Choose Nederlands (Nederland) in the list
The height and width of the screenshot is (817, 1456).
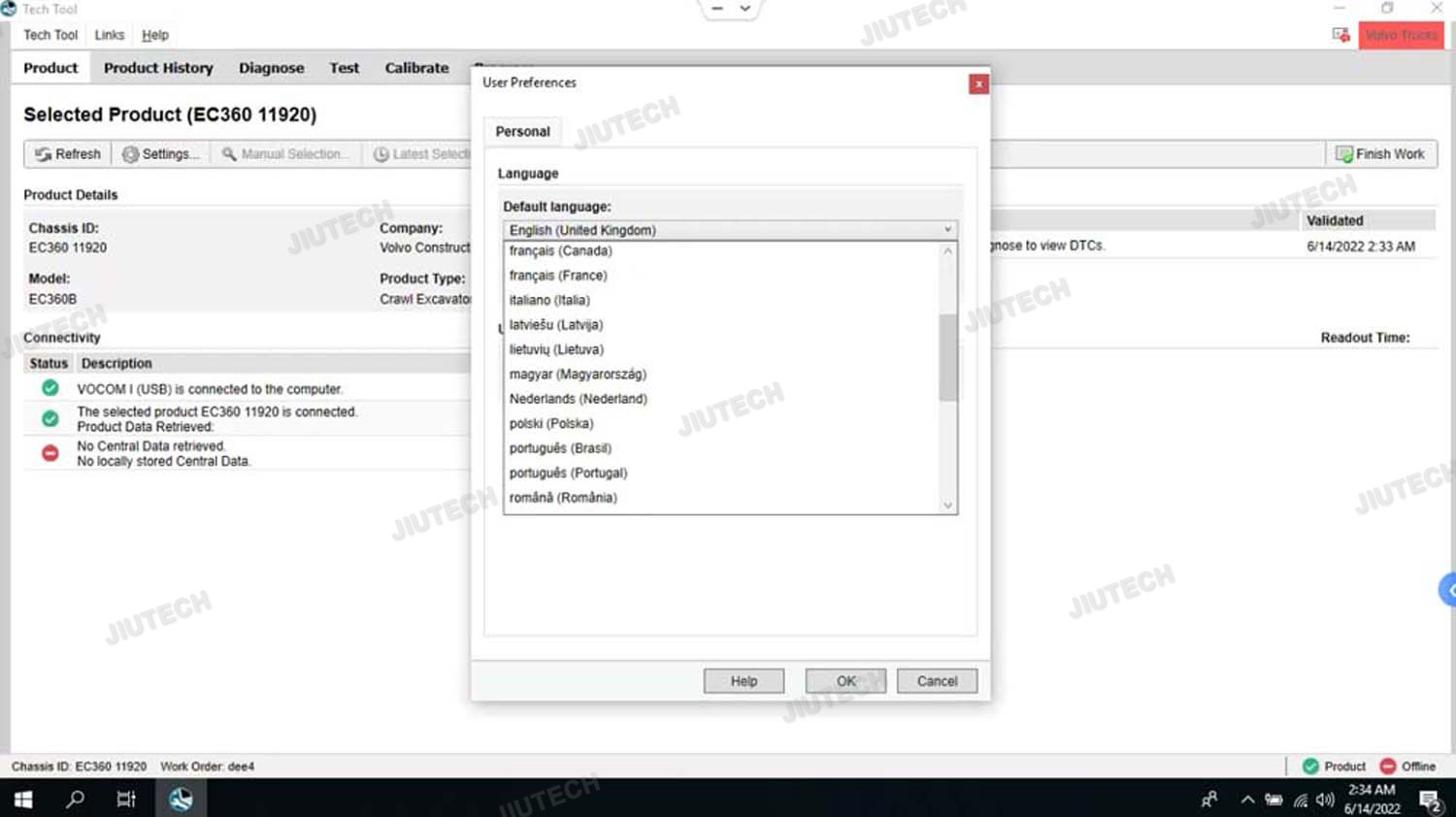(578, 399)
